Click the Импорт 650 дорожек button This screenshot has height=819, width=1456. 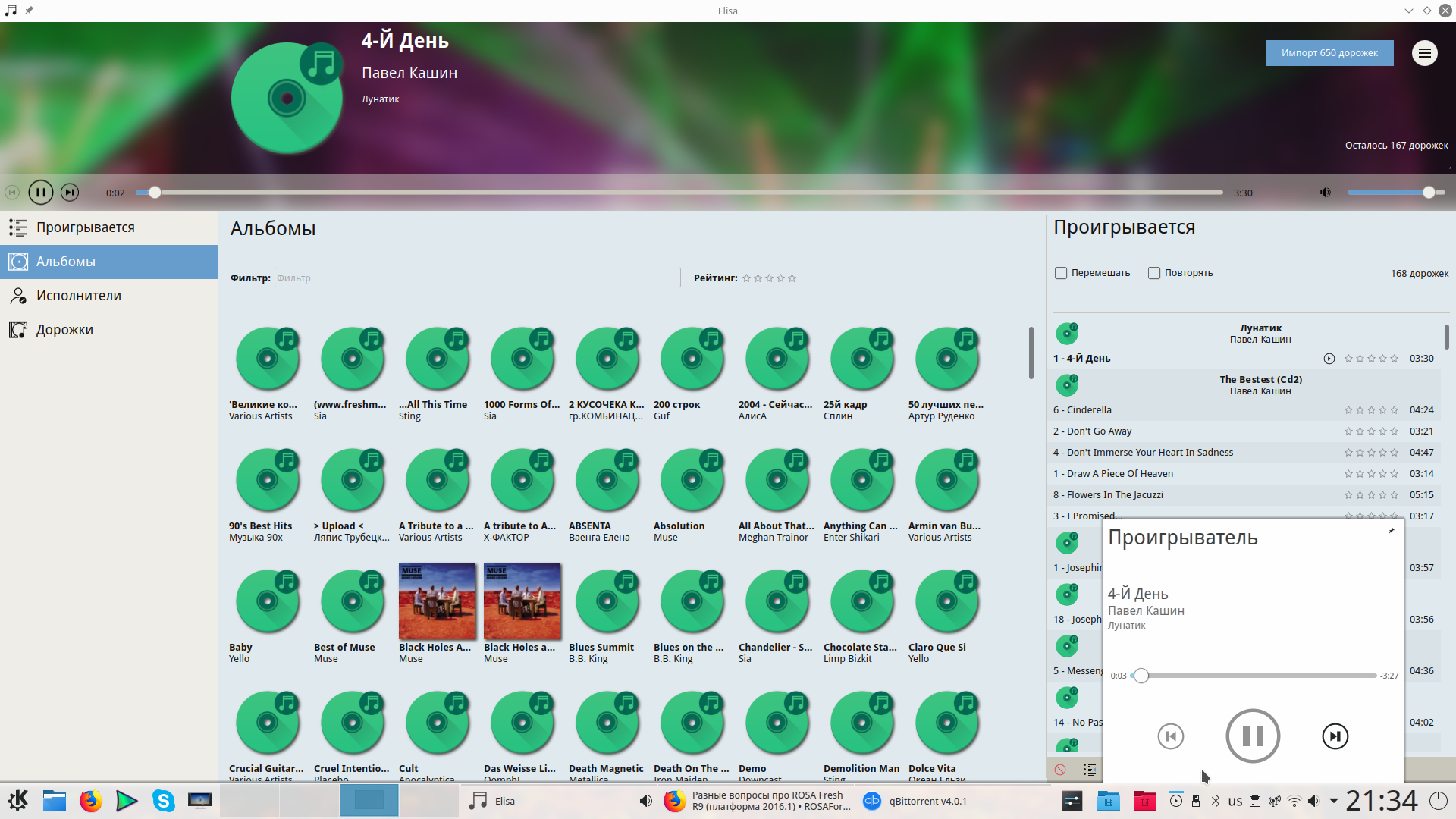point(1329,53)
